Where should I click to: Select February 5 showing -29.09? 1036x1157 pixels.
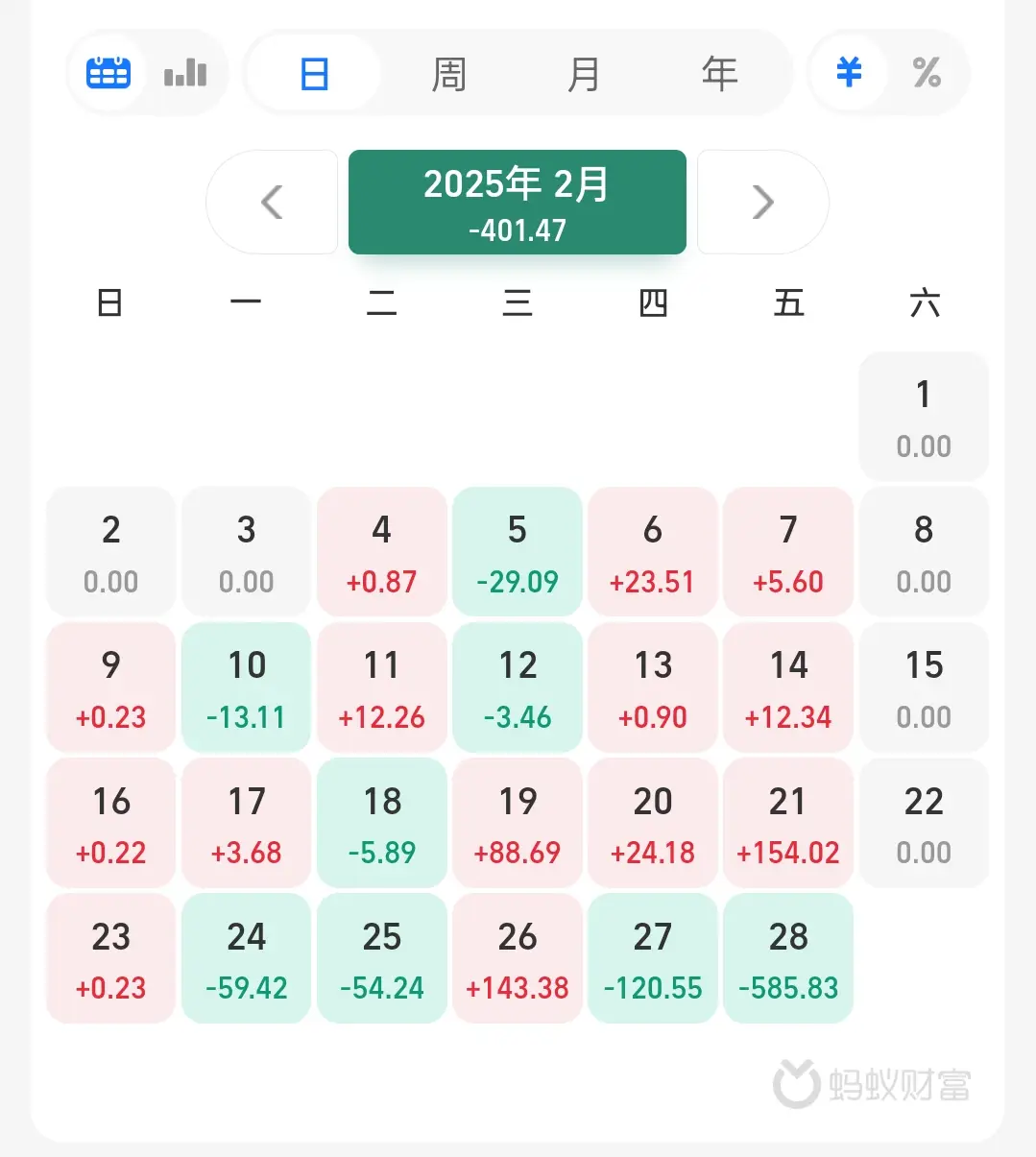point(517,552)
